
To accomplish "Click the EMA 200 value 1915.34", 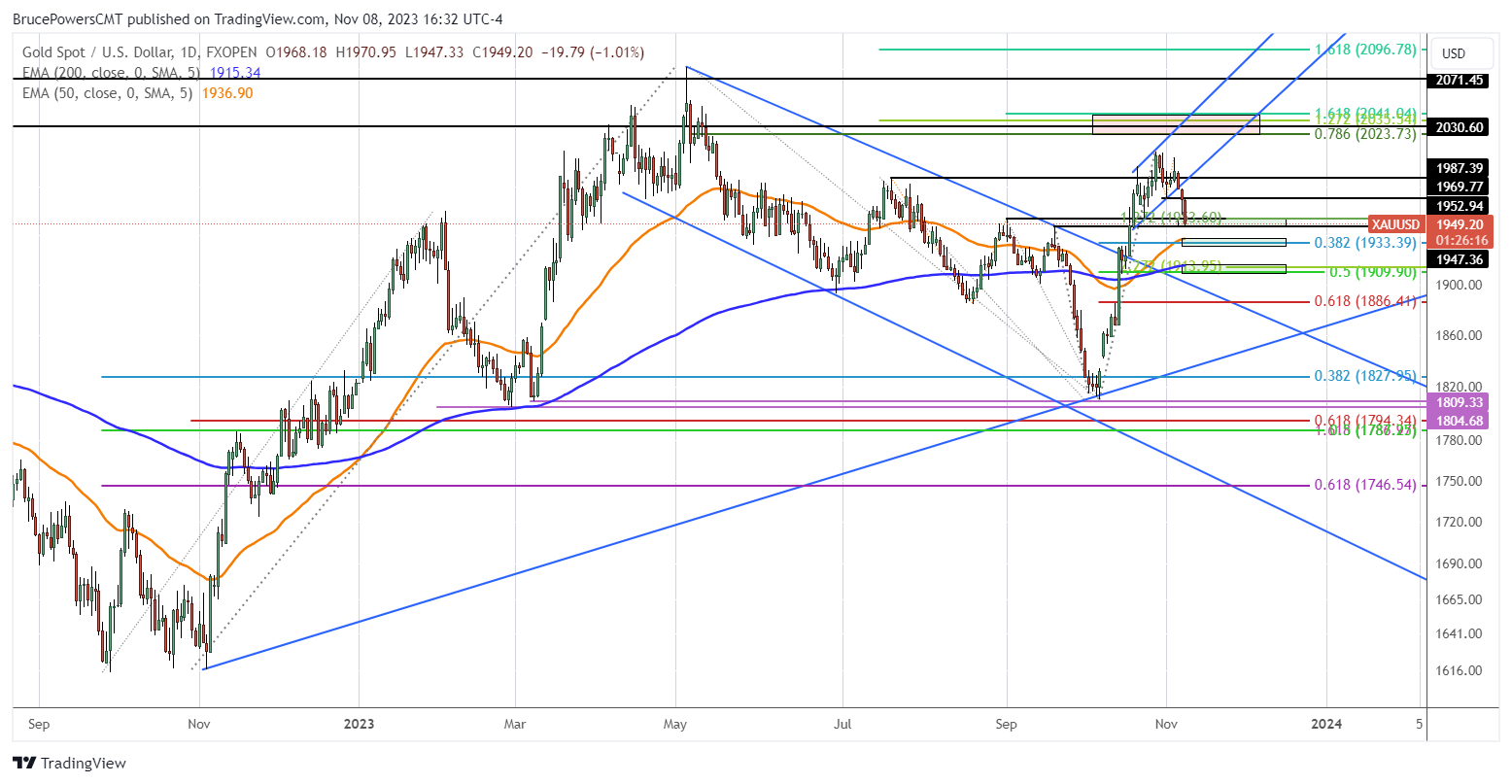I will (236, 73).
